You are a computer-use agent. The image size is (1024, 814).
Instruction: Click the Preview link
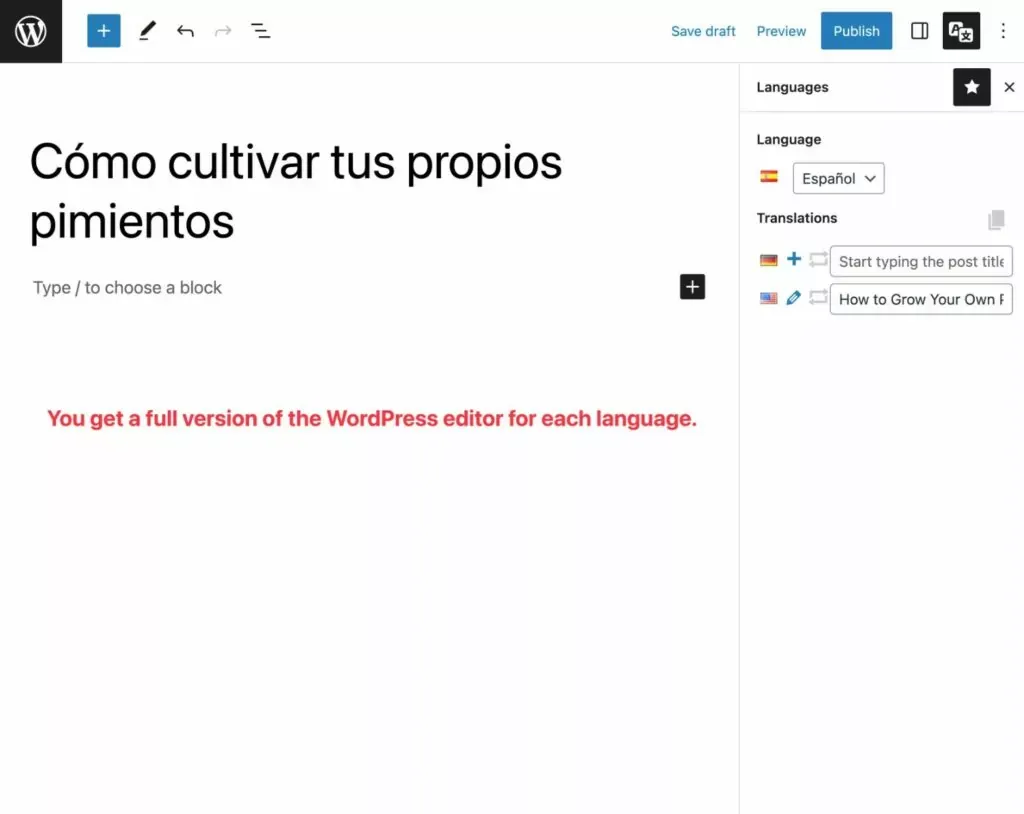[x=781, y=31]
